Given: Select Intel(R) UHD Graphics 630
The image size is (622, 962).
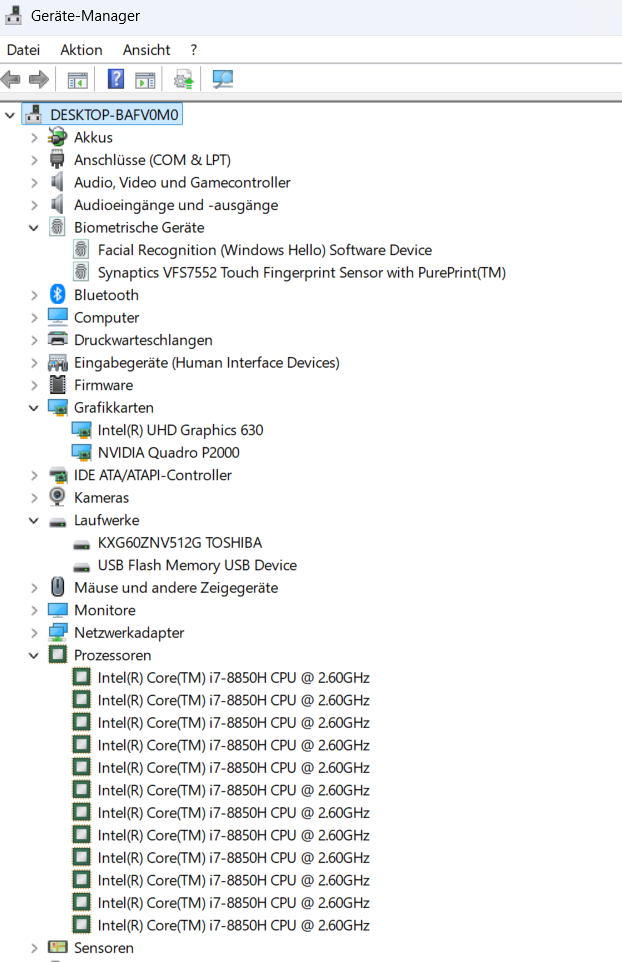Looking at the screenshot, I should (x=180, y=430).
